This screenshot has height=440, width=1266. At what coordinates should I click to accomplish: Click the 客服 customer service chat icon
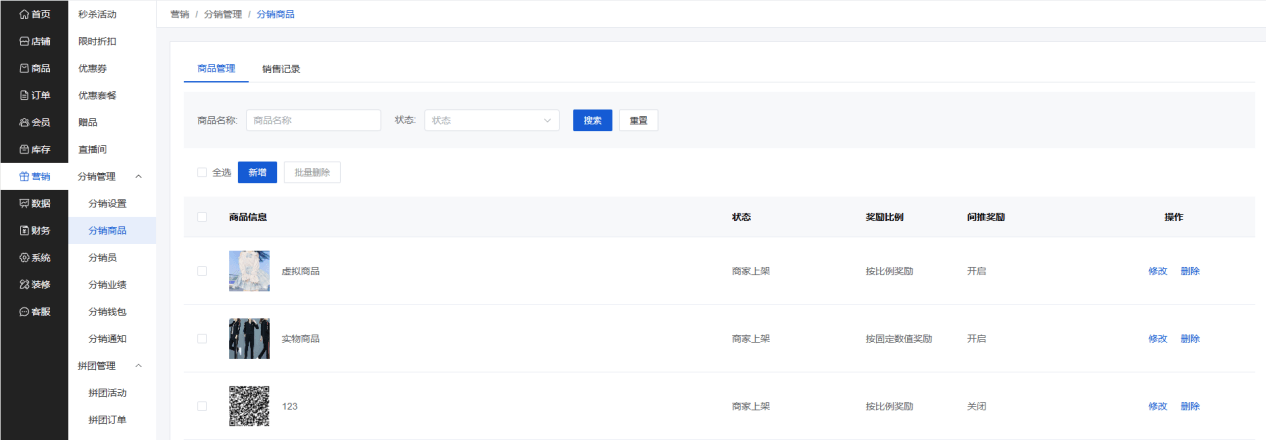[24, 311]
